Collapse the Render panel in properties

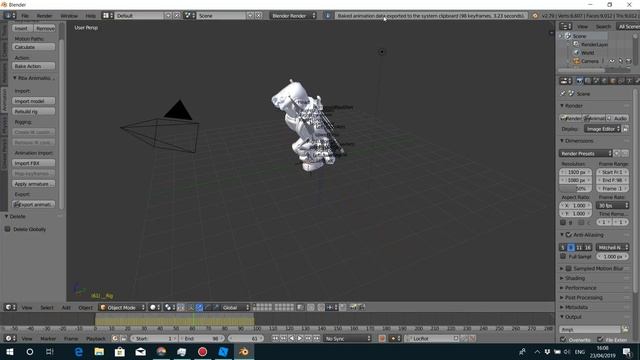(x=562, y=105)
